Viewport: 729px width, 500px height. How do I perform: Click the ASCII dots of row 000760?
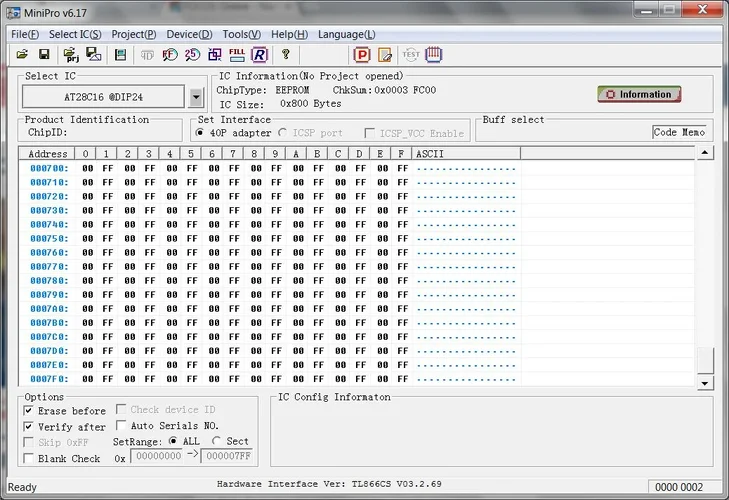coord(466,253)
